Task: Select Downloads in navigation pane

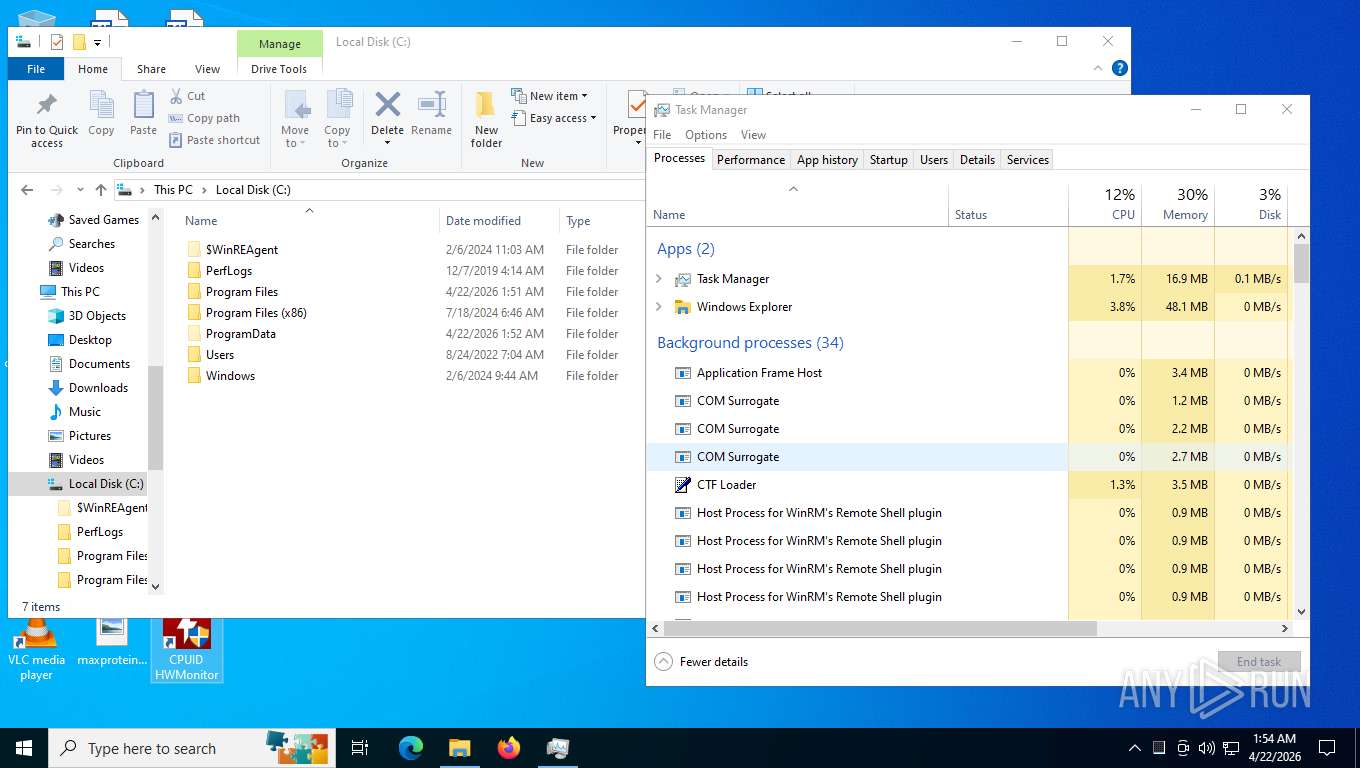Action: tap(98, 388)
